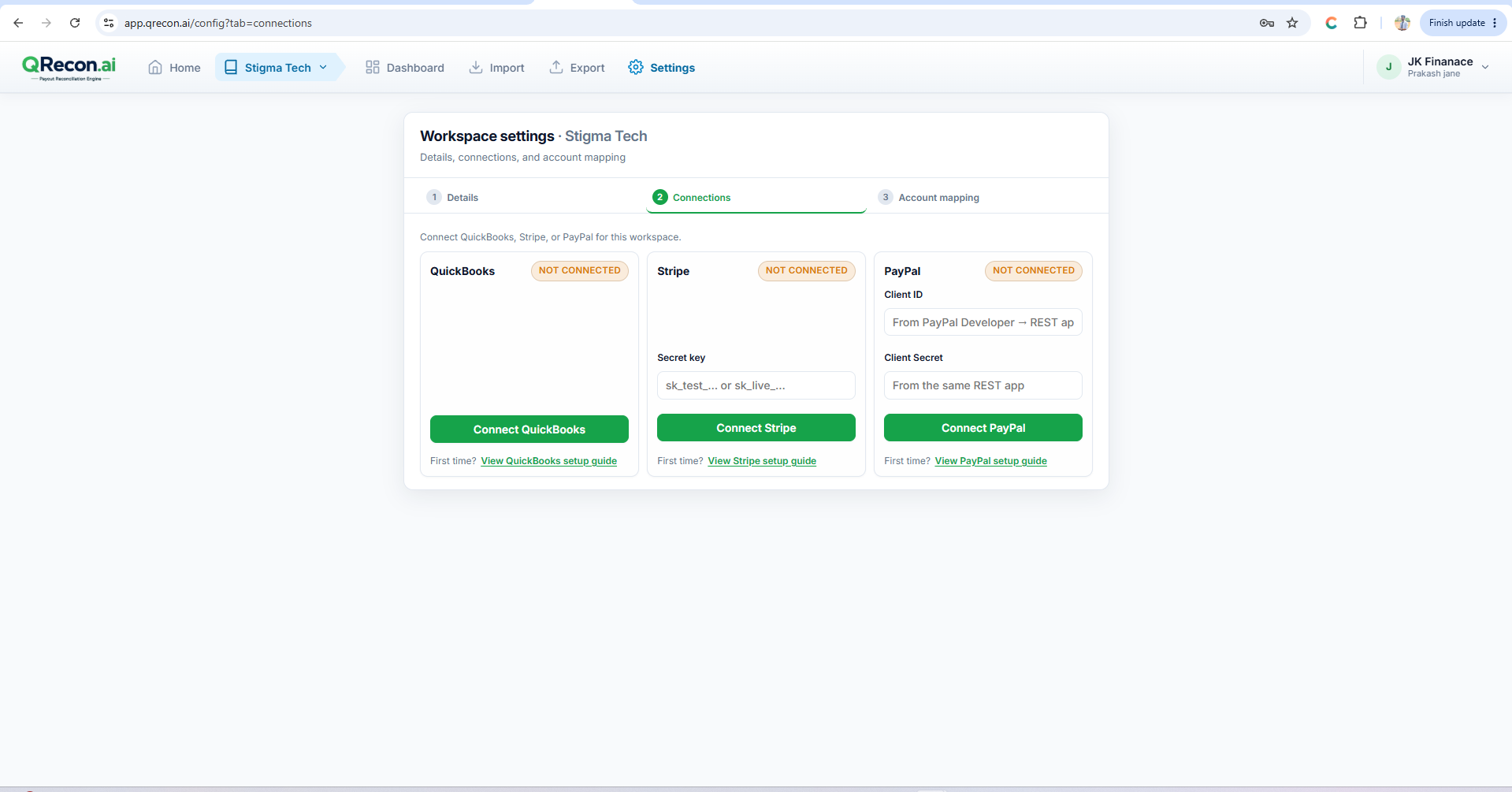Open the Extensions puzzle icon
This screenshot has width=1512, height=792.
click(1360, 23)
